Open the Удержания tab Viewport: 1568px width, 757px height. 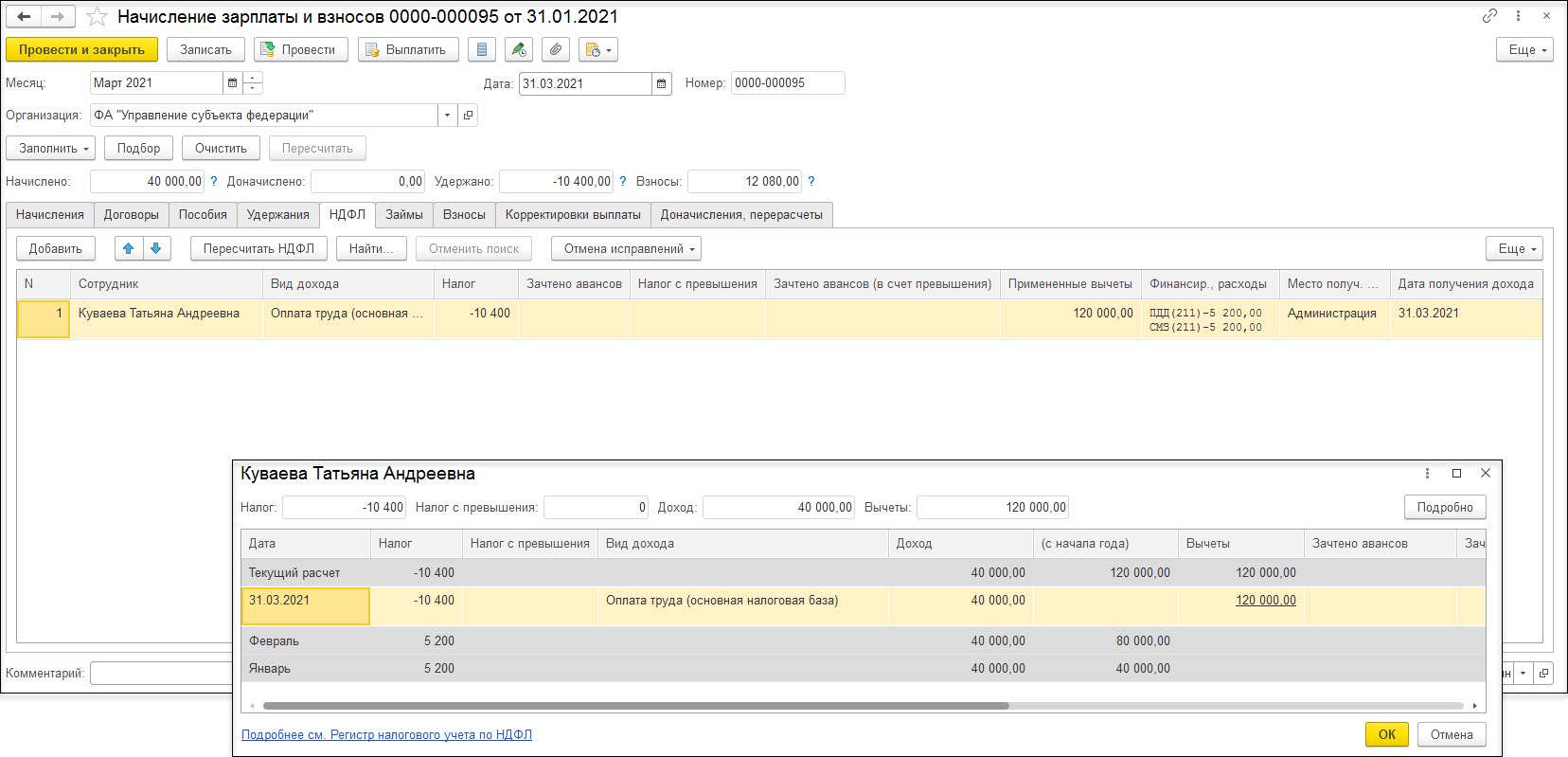(x=277, y=215)
